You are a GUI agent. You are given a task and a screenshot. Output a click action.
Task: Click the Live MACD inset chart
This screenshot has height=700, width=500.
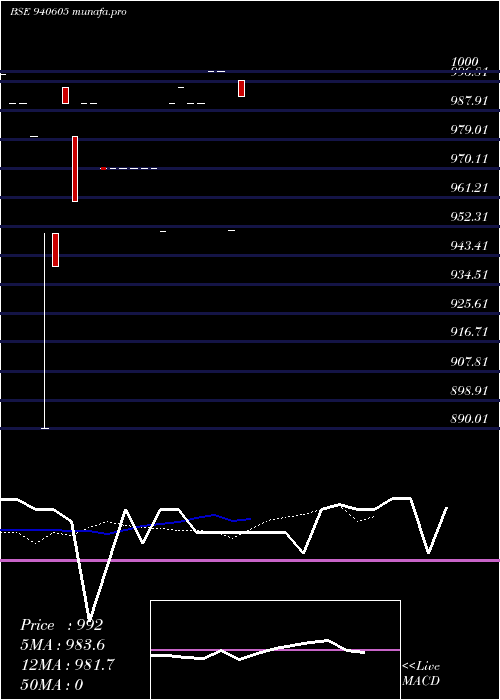[275, 650]
